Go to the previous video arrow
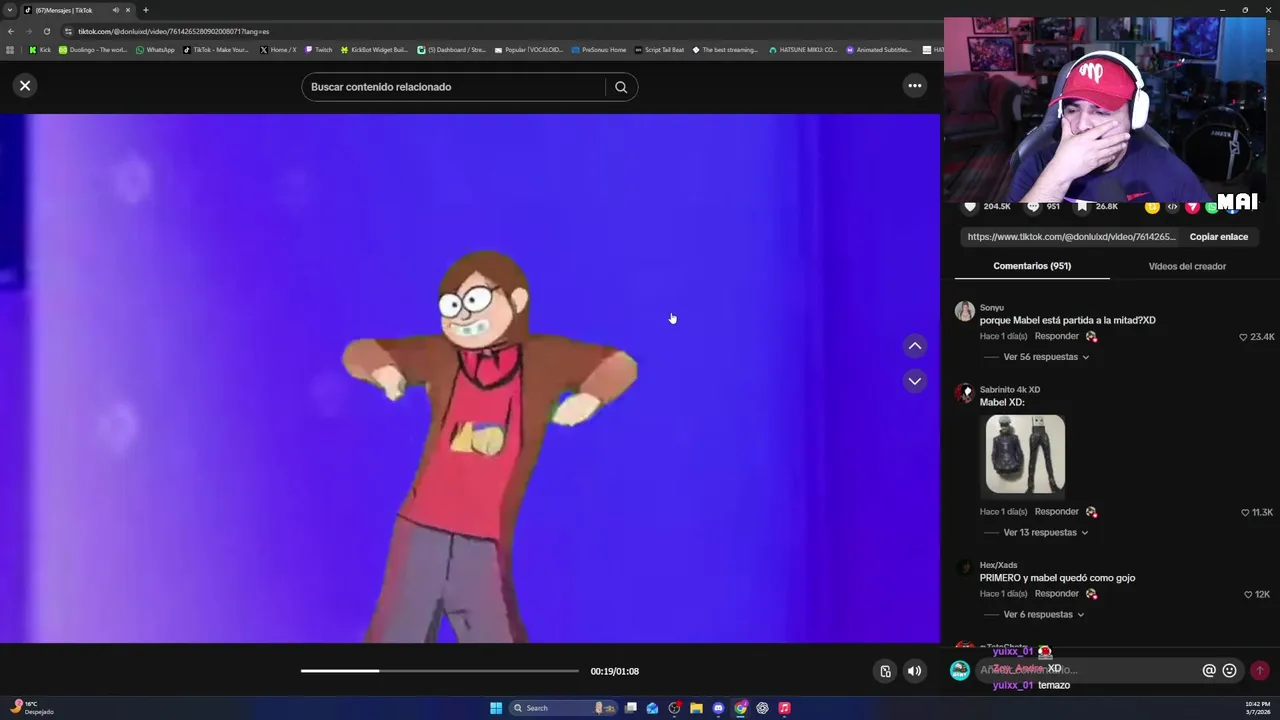 click(x=914, y=346)
